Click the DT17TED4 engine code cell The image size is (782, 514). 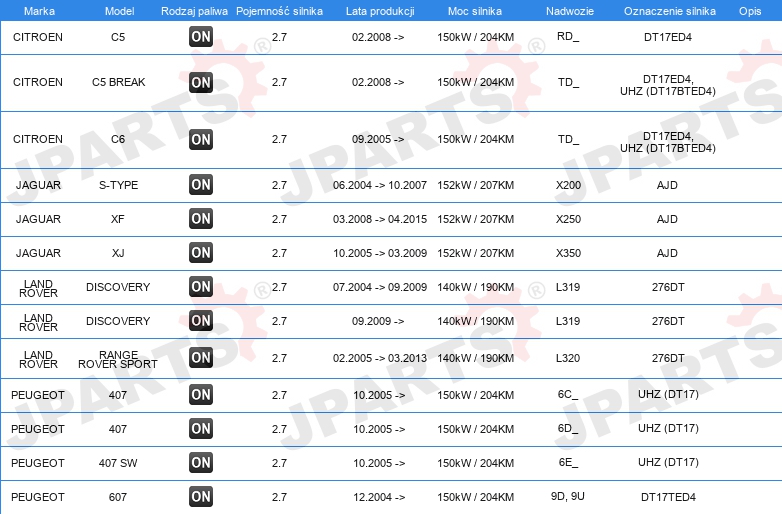(x=668, y=497)
